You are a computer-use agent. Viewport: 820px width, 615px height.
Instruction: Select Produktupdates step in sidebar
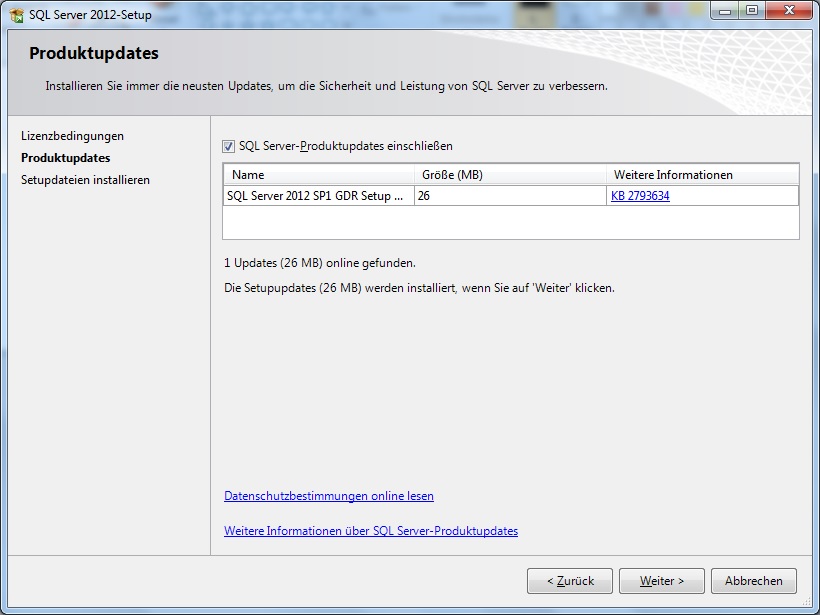coord(65,158)
